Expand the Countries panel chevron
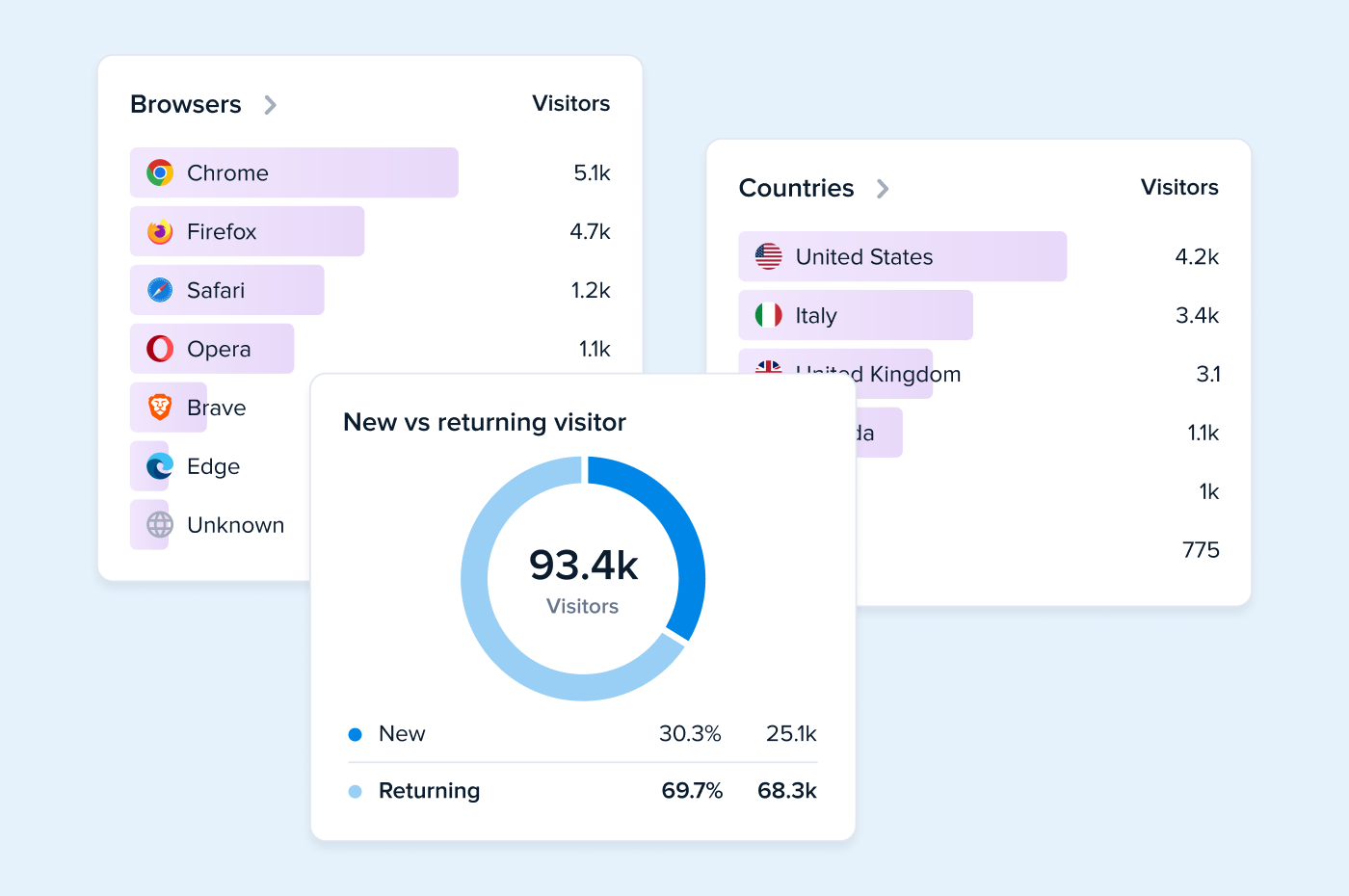The height and width of the screenshot is (896, 1349). click(x=883, y=189)
